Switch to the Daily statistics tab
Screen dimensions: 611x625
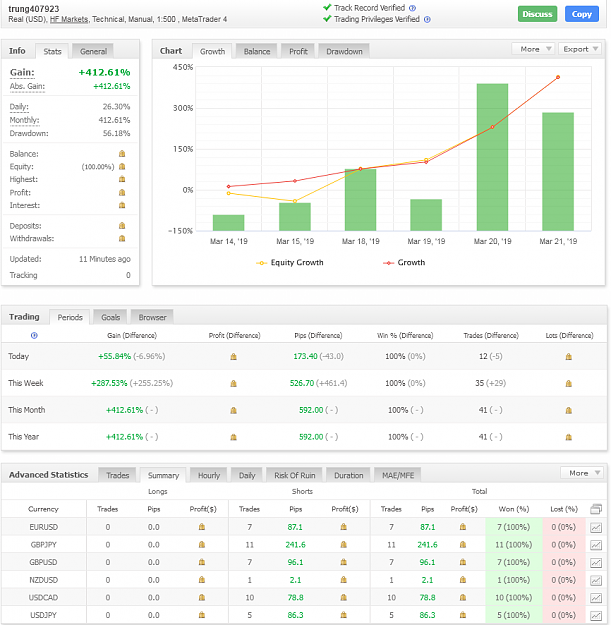247,475
